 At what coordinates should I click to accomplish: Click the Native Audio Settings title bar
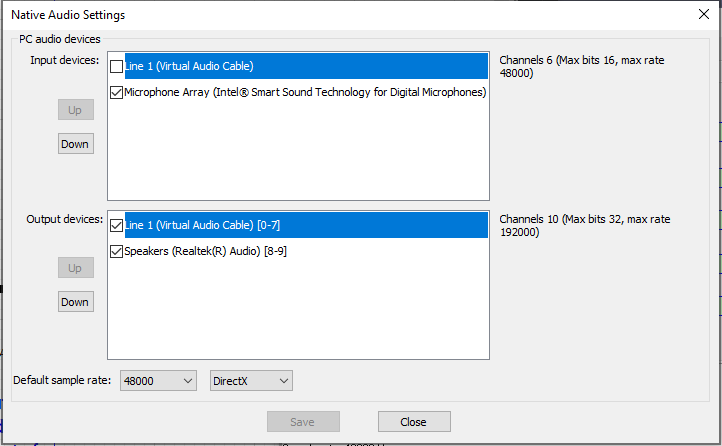(x=300, y=15)
